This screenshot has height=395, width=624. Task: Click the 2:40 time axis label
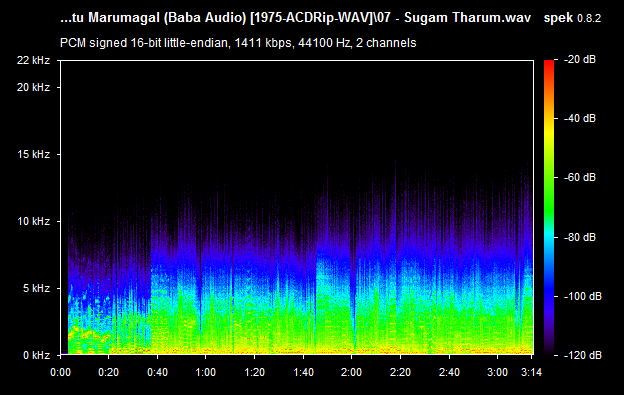[449, 372]
